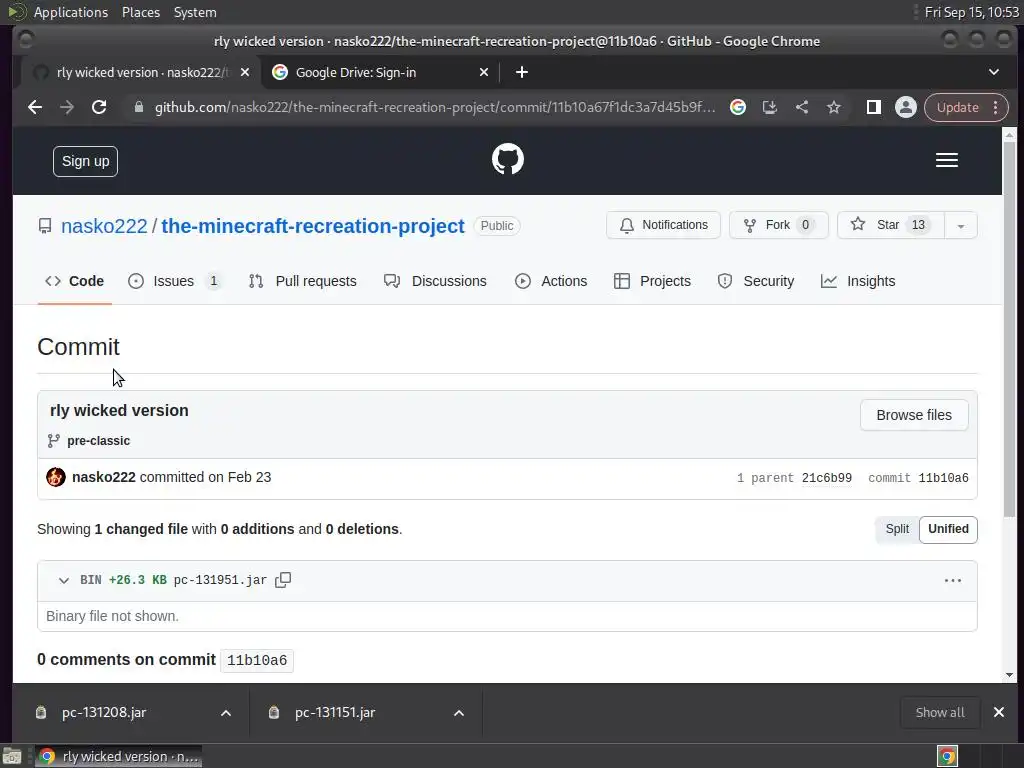The image size is (1024, 768).
Task: Open three-dot options for pc-131951.jar
Action: click(x=953, y=580)
